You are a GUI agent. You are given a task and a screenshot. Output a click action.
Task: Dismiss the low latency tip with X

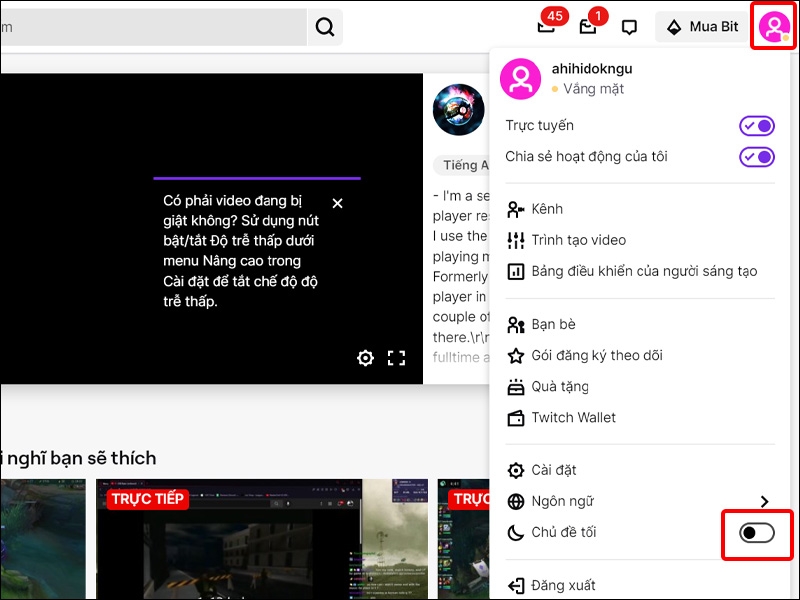point(337,202)
